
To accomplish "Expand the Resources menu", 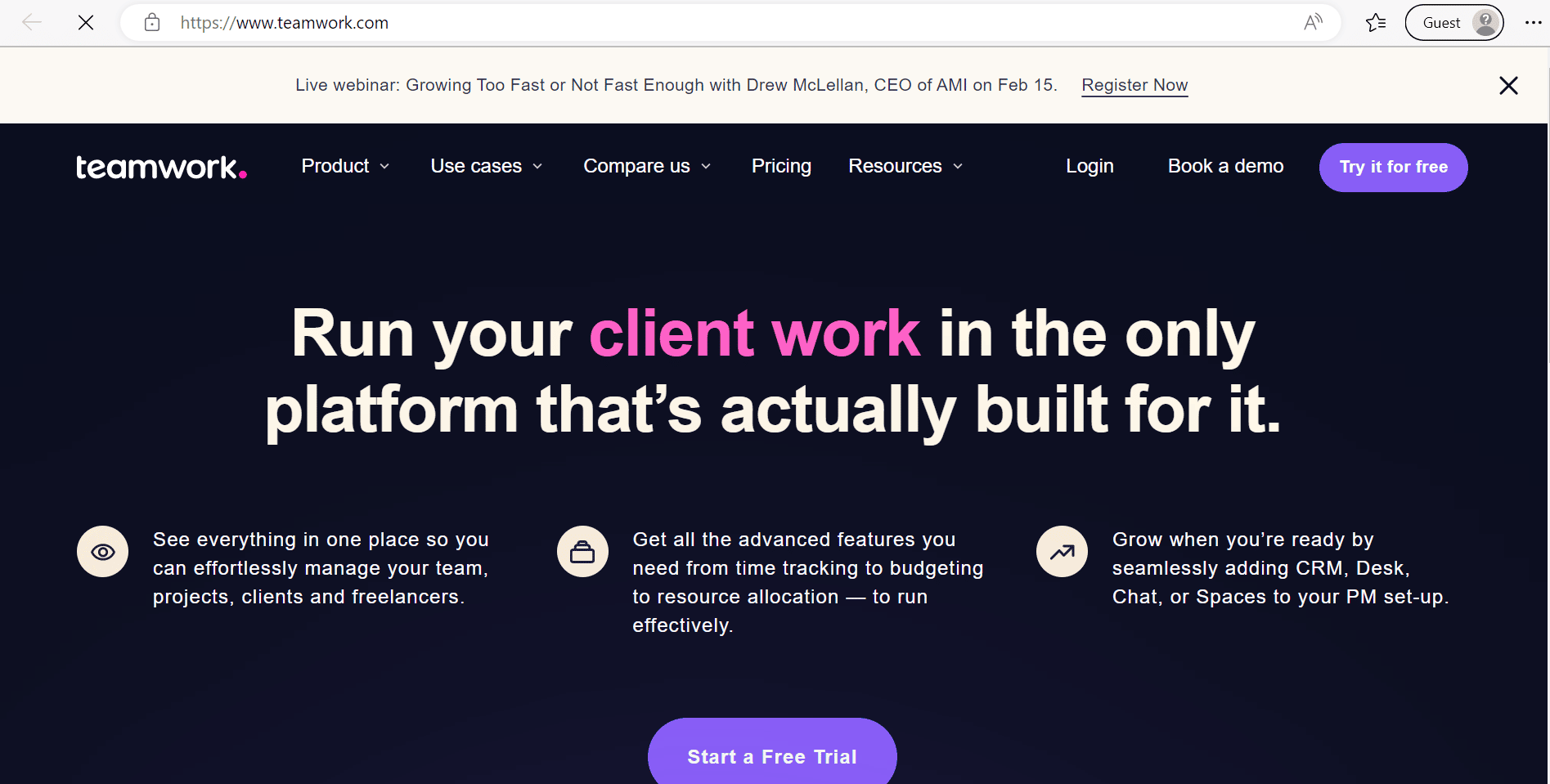I will (905, 166).
